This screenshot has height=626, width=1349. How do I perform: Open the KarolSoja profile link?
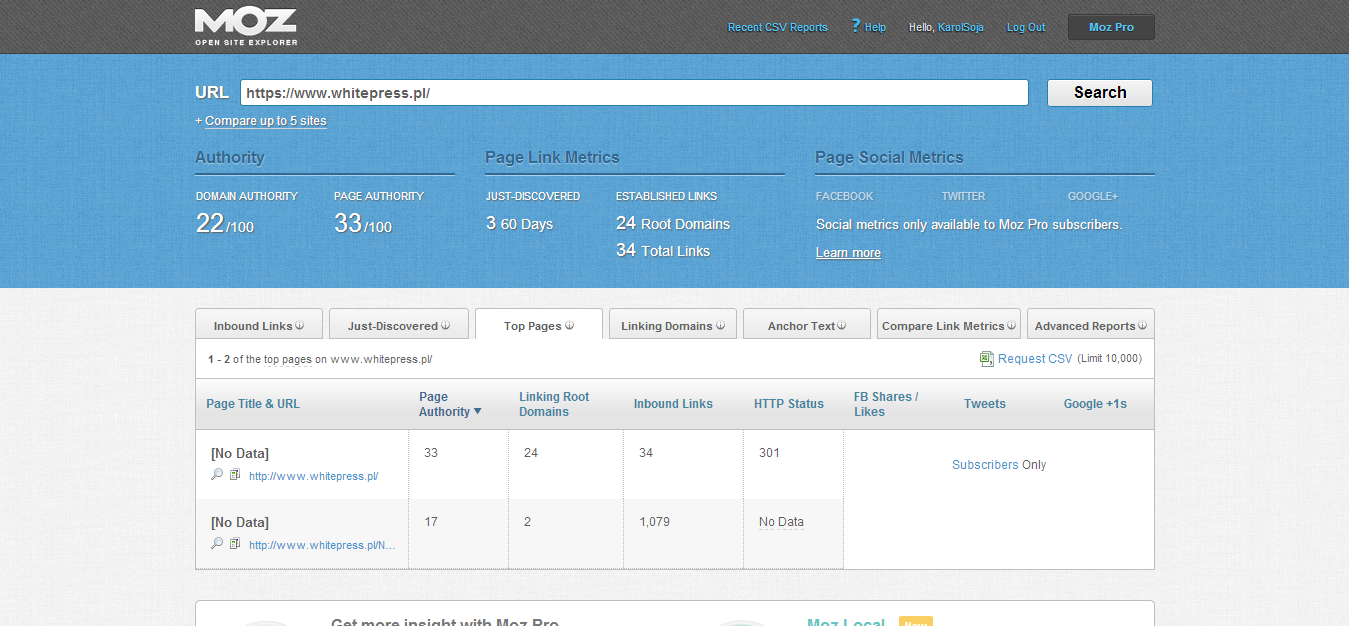coord(960,27)
